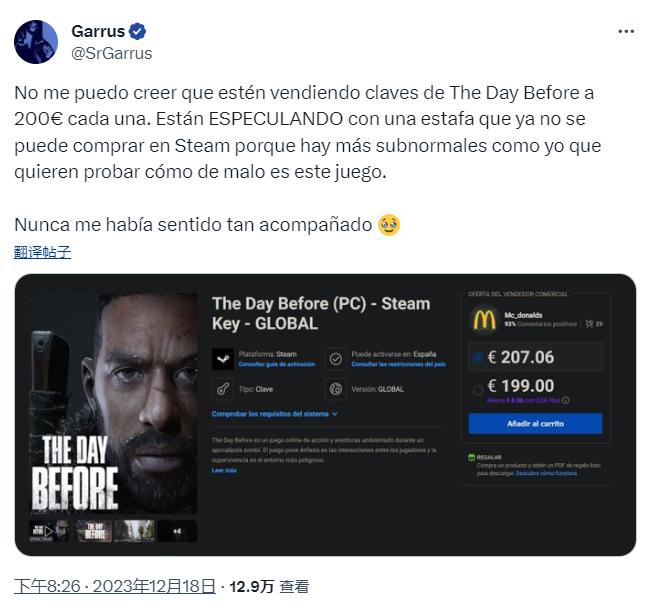Image resolution: width=651 pixels, height=610 pixels.
Task: Click Garrus's profile avatar
Action: [x=36, y=42]
